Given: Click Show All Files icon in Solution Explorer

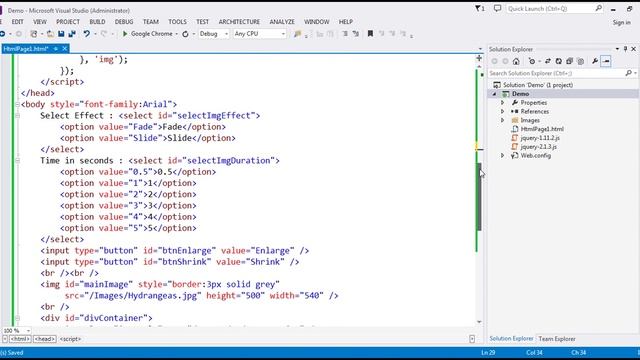Looking at the screenshot, I should 580,61.
